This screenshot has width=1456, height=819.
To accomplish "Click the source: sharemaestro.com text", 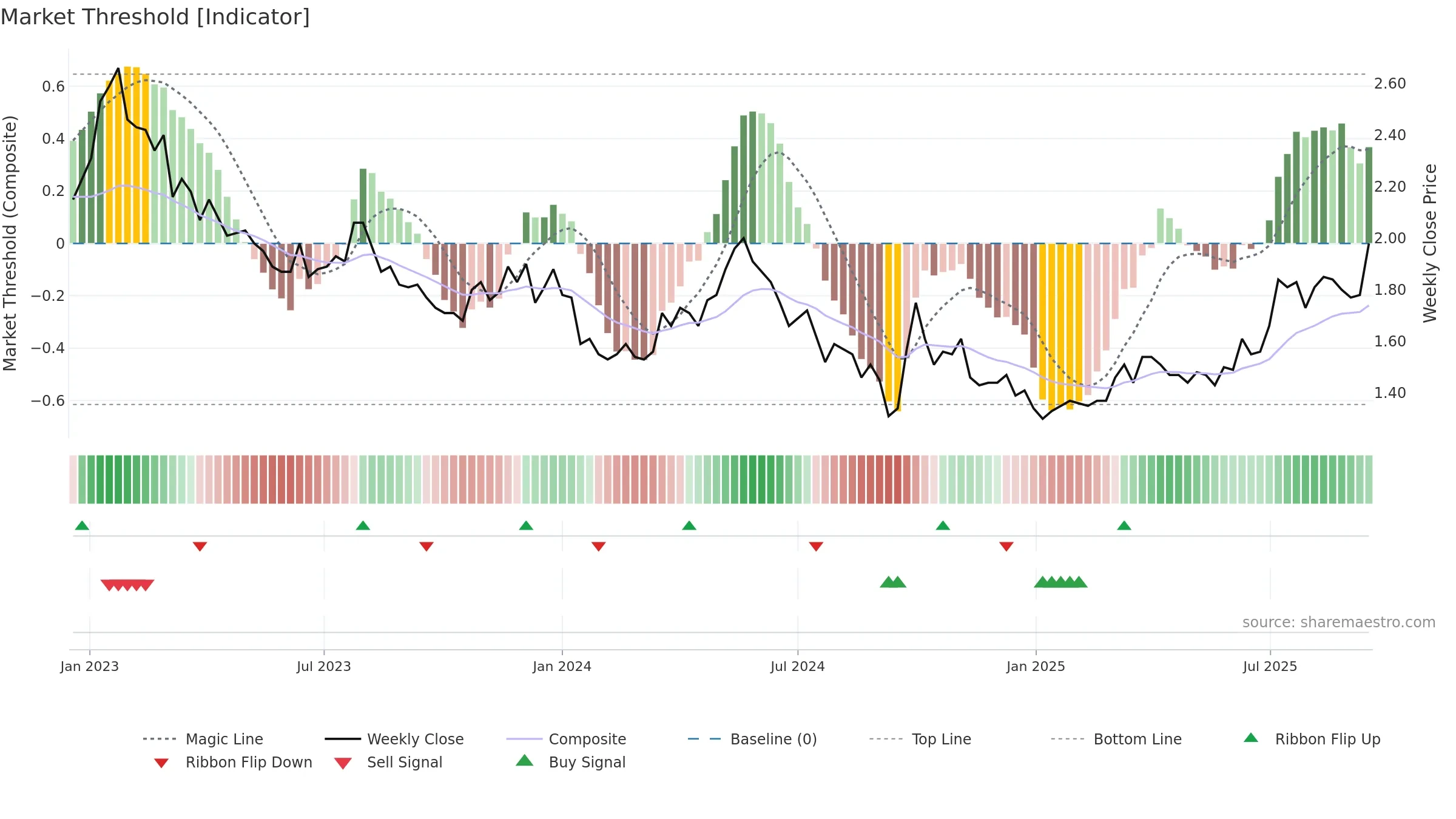I will [x=1339, y=622].
